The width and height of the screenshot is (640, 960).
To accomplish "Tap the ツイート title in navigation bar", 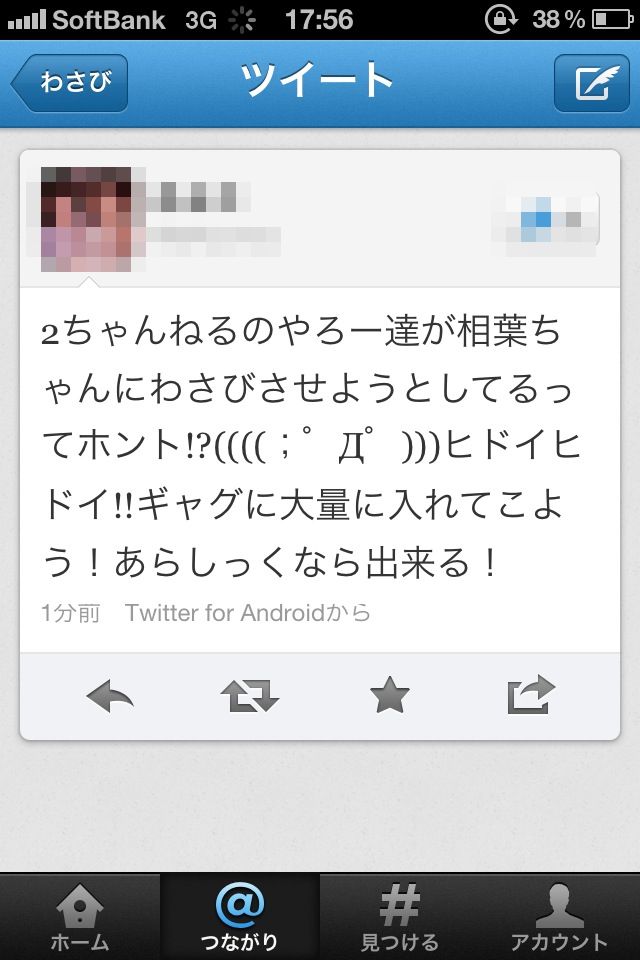I will 317,80.
